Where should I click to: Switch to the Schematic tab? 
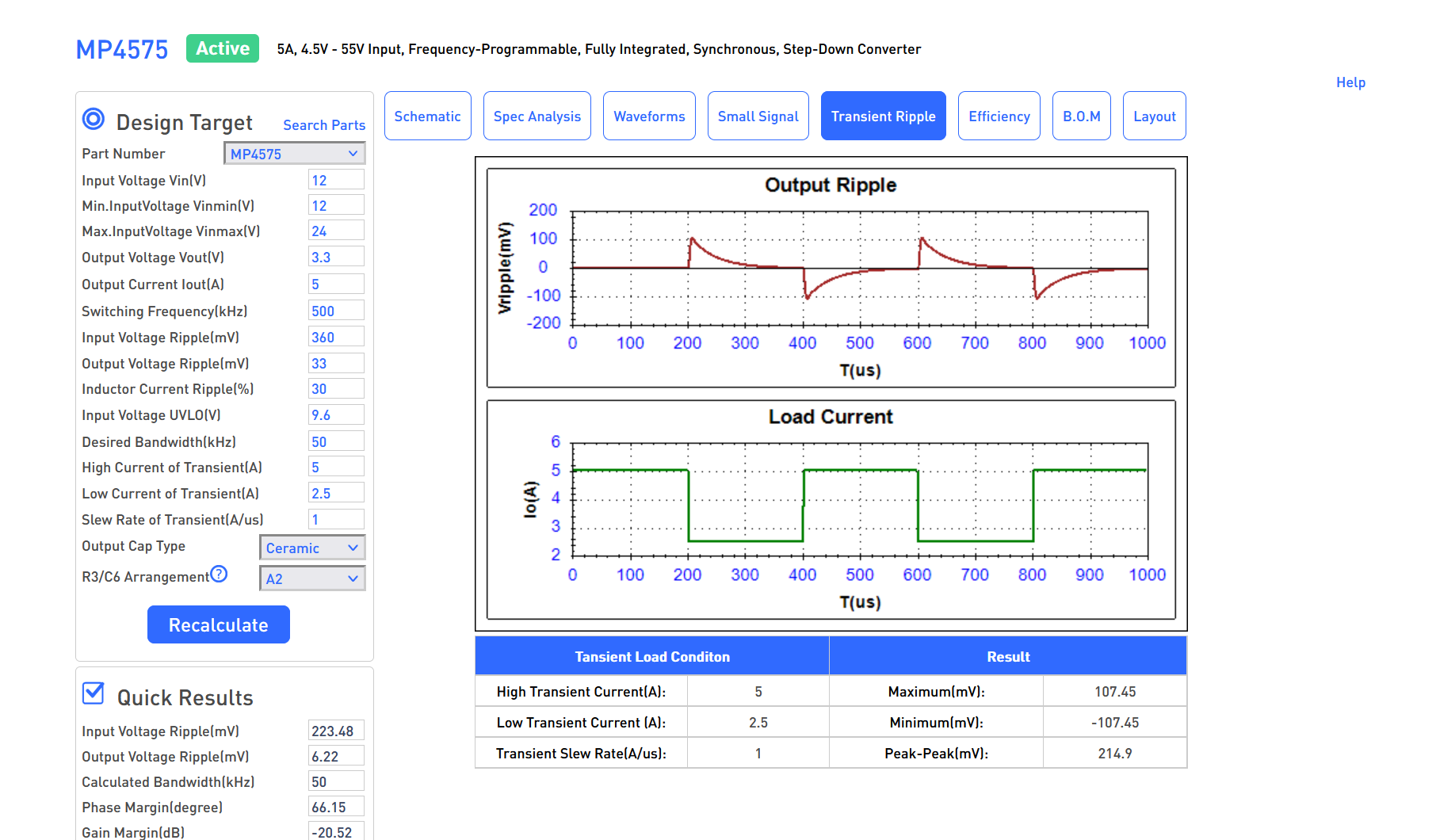[427, 116]
